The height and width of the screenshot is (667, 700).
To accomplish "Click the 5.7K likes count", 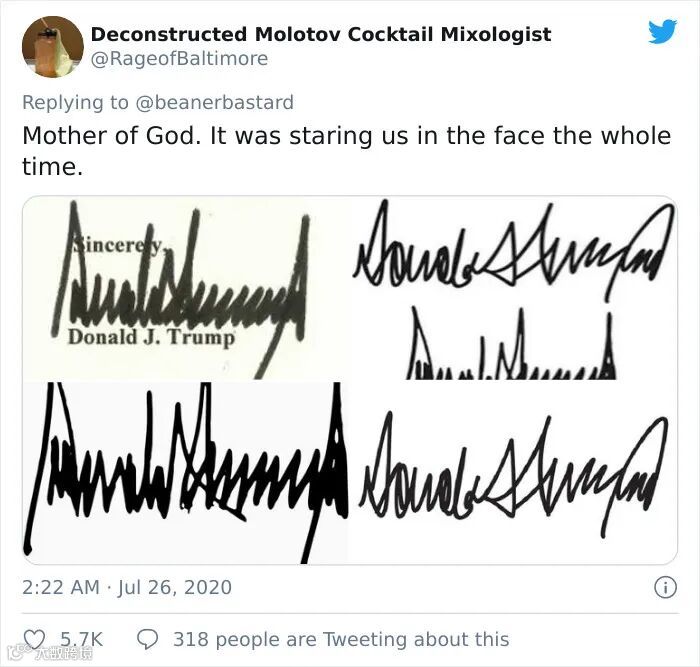I will 82,639.
